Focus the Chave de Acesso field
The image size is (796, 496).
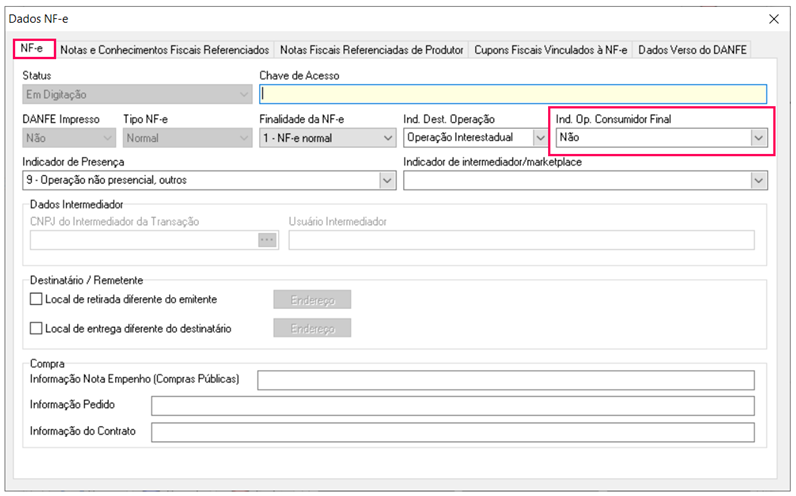[x=512, y=94]
